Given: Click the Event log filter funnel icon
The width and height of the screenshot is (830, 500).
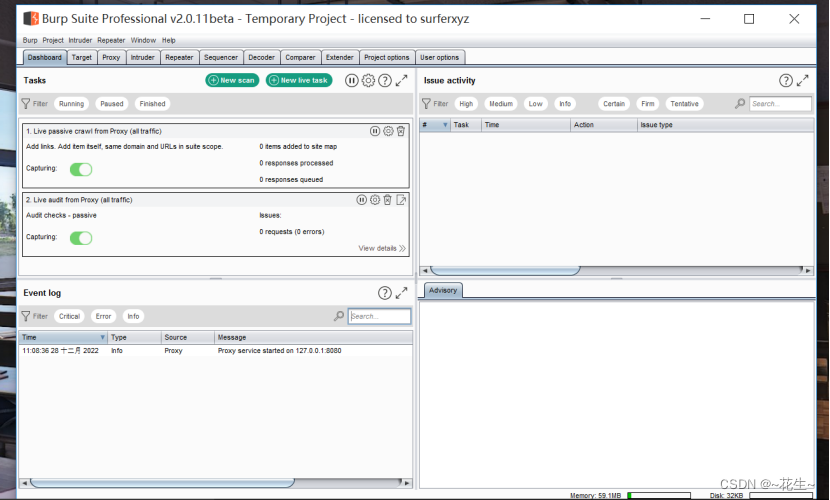Looking at the screenshot, I should (x=25, y=316).
